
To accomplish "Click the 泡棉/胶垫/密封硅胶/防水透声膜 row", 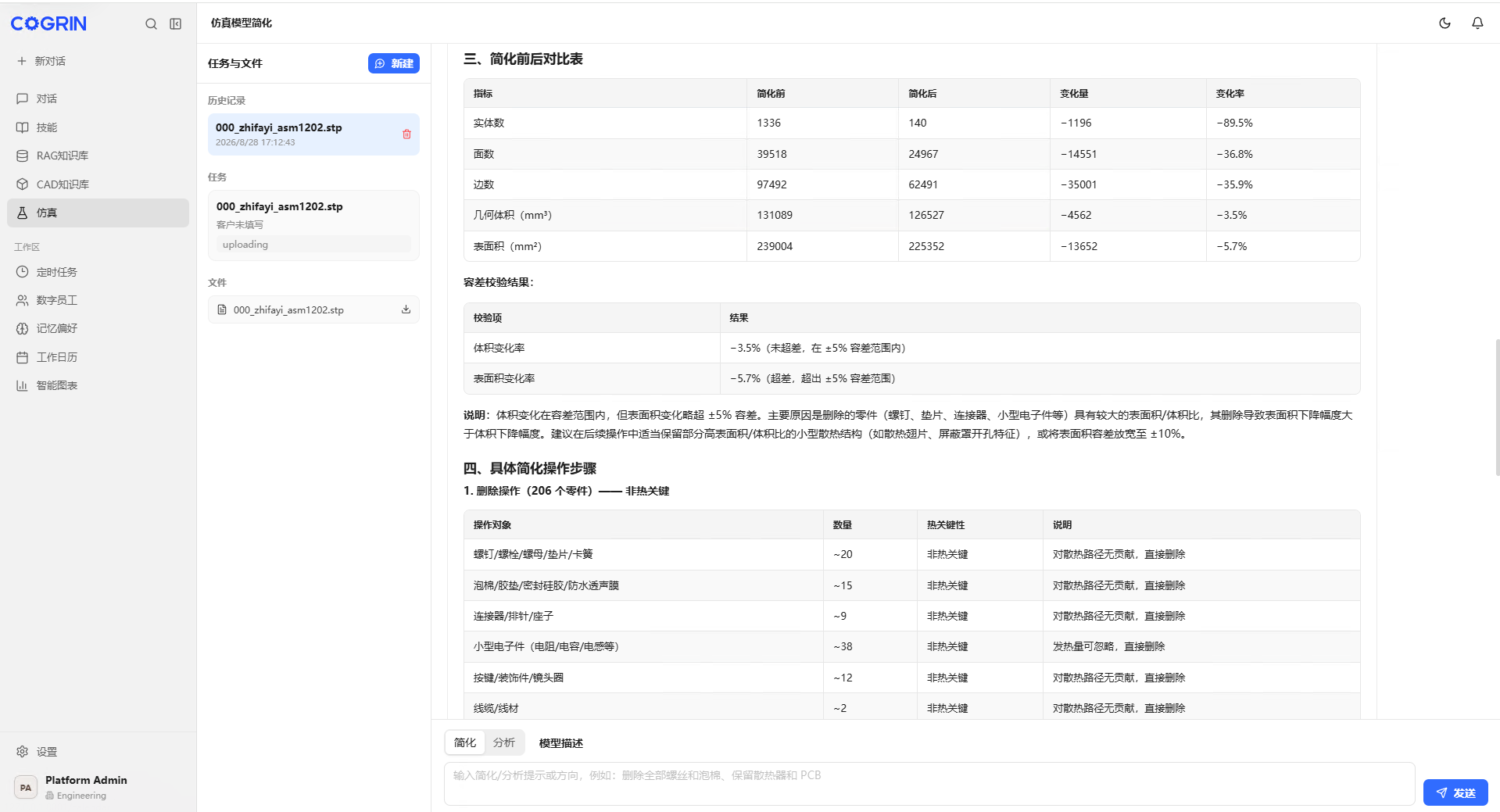I will (x=911, y=585).
